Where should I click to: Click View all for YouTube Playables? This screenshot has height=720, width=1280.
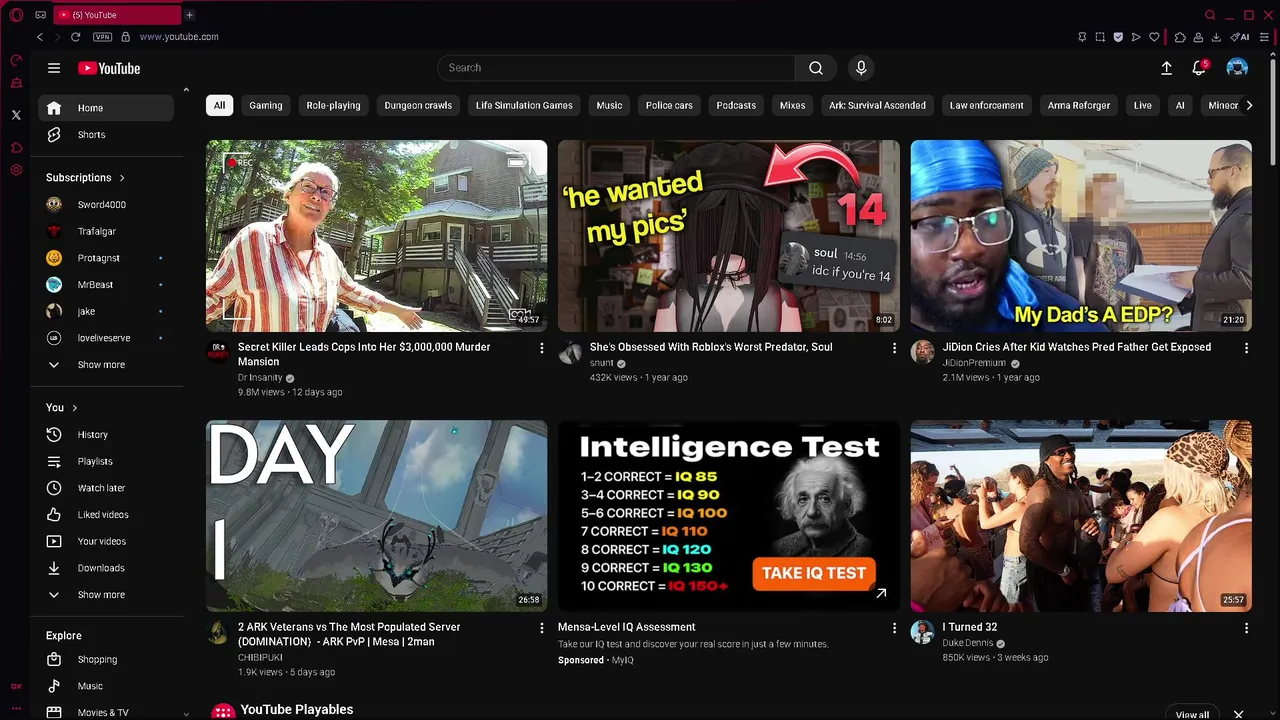1192,714
